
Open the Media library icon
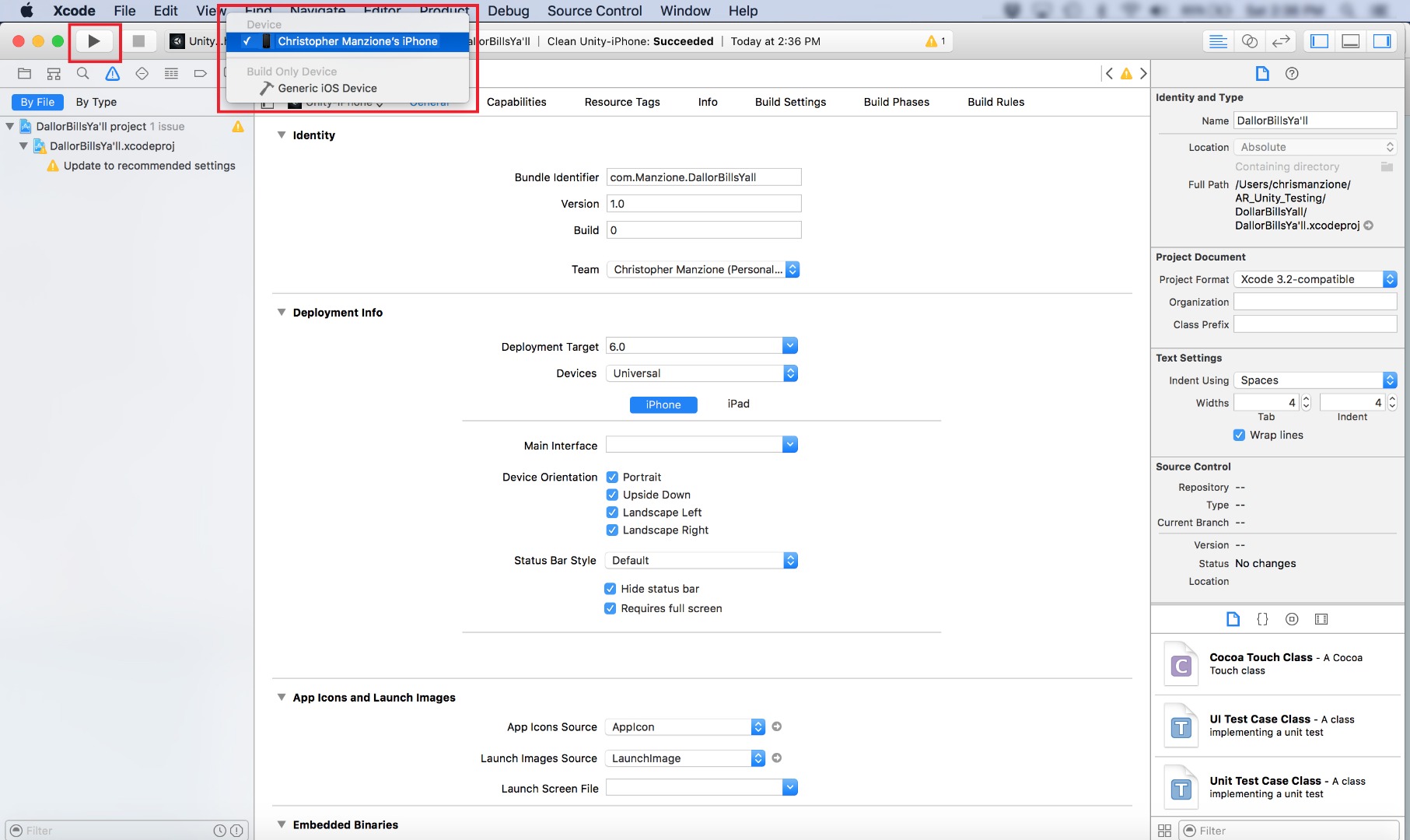pyautogui.click(x=1321, y=619)
